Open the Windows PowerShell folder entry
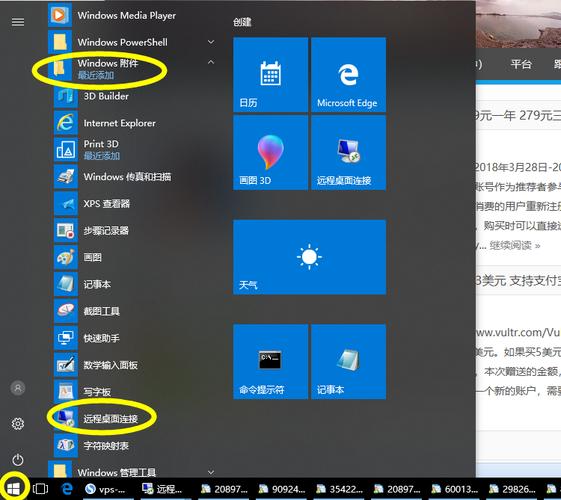Viewport: 561px width, 500px height. 132,42
